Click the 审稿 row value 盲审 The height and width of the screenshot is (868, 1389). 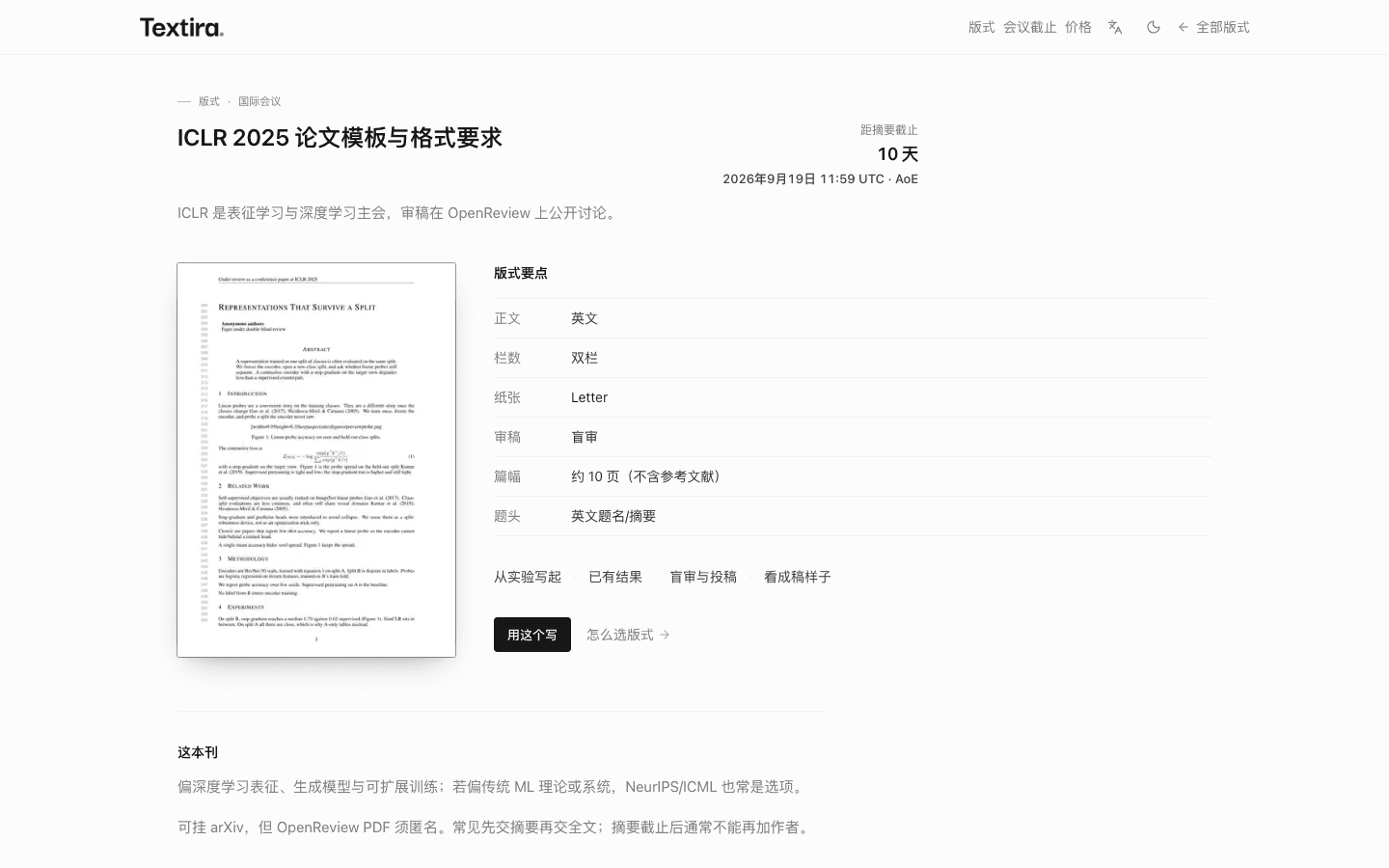point(585,437)
